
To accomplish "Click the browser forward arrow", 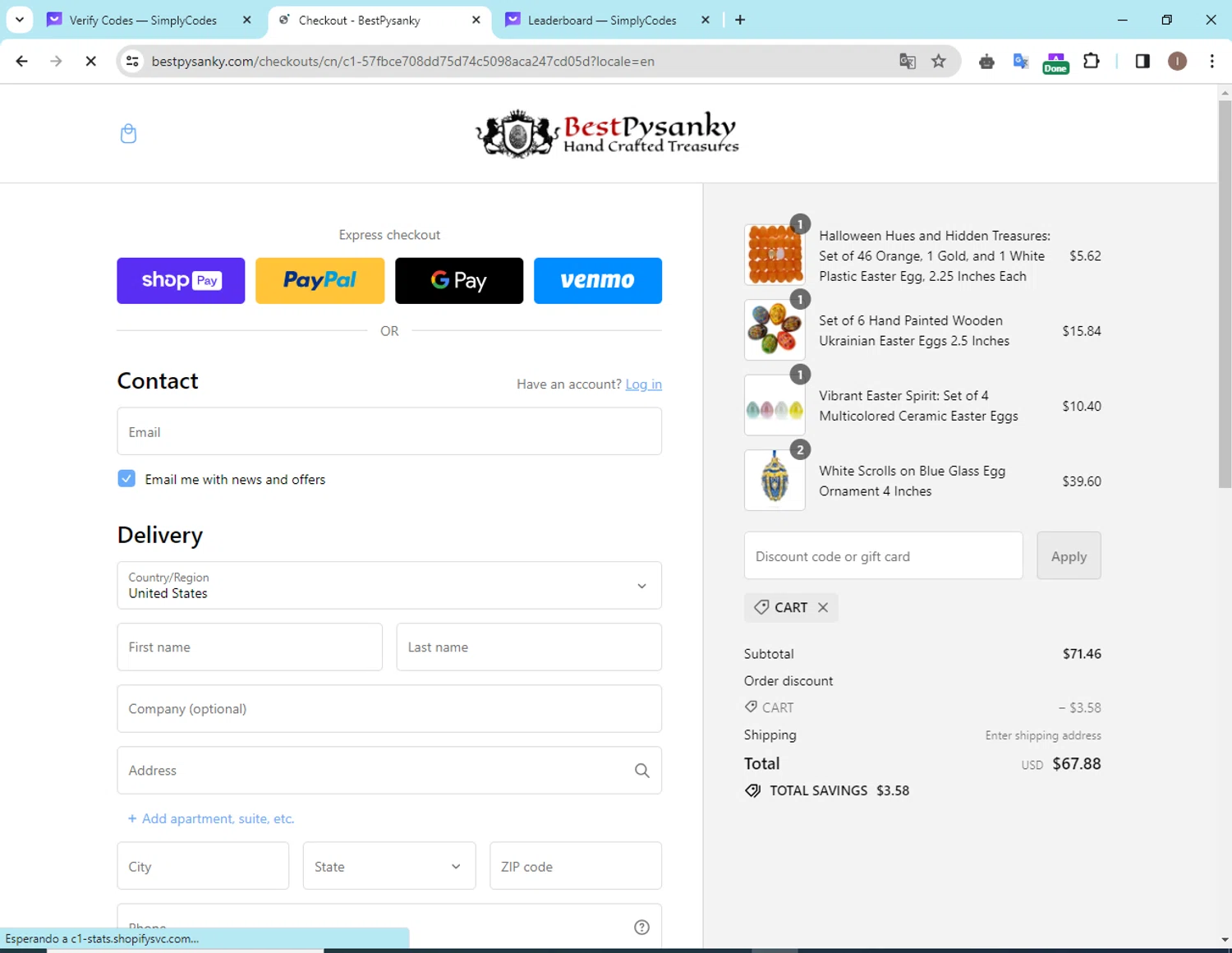I will tap(56, 61).
